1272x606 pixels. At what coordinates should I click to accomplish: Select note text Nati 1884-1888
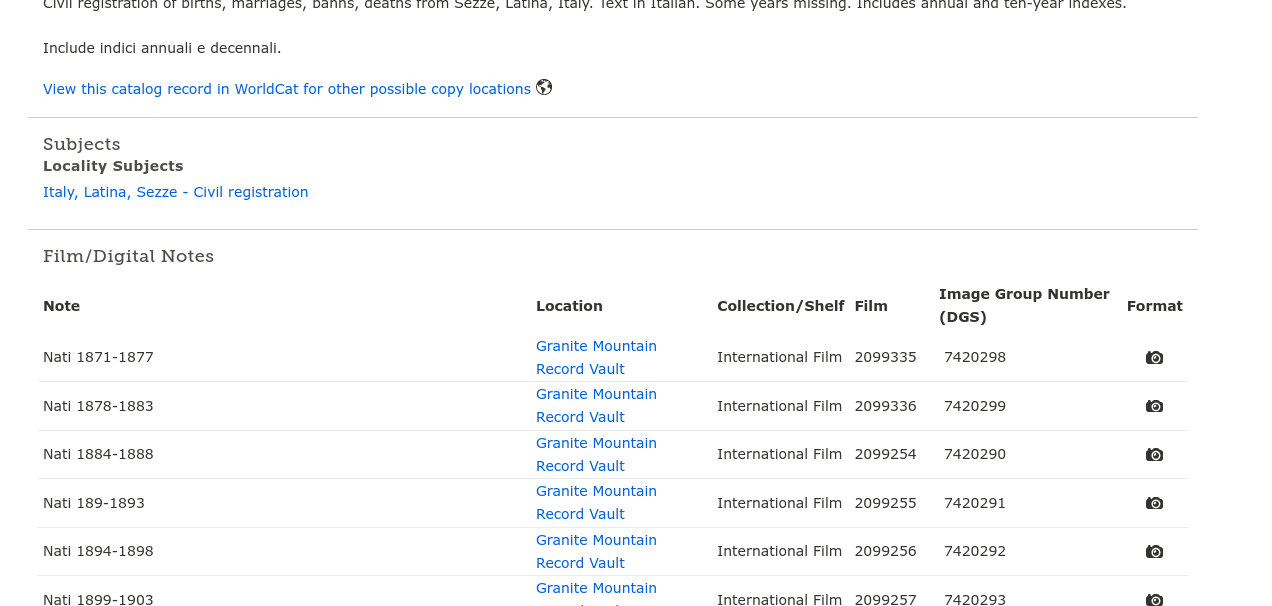(x=98, y=454)
